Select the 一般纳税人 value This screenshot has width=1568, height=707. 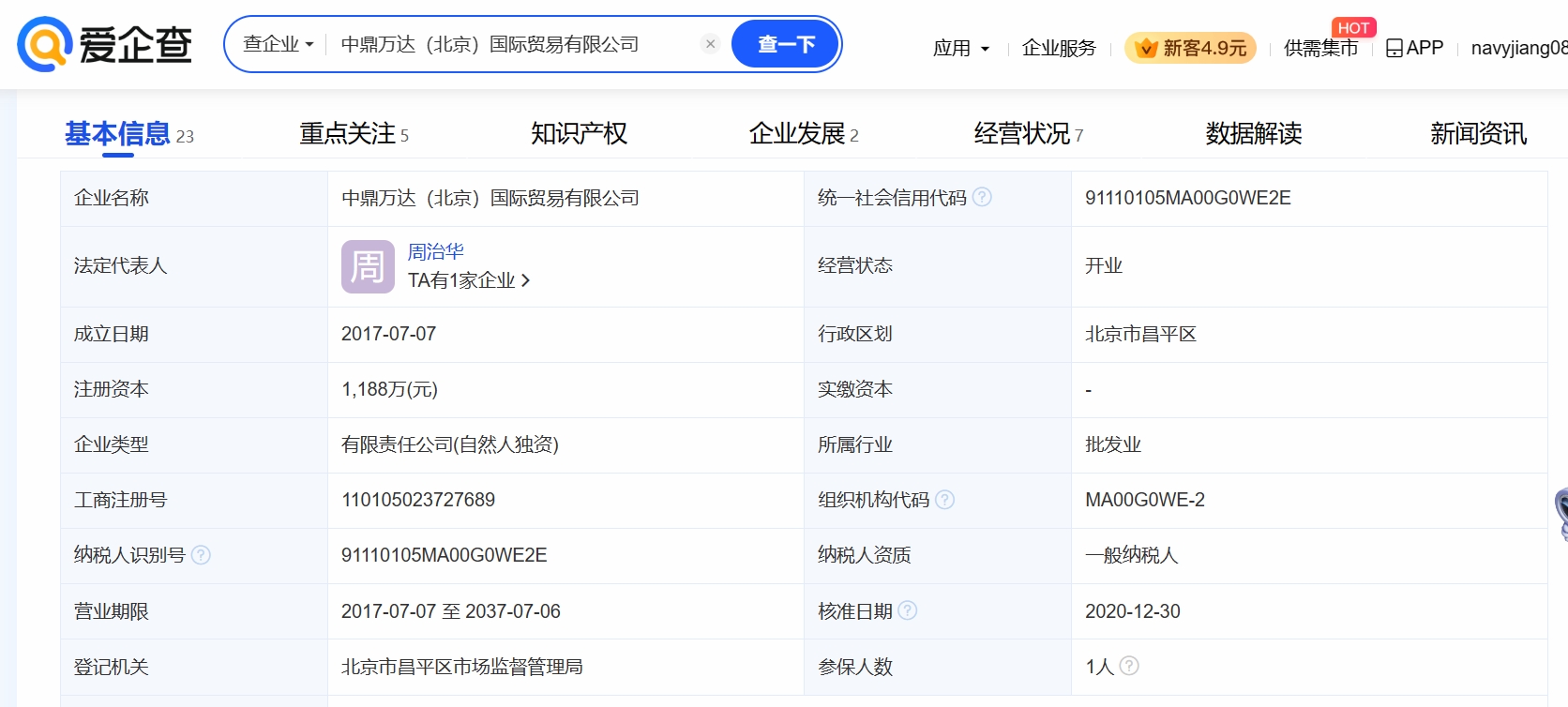pyautogui.click(x=1131, y=555)
